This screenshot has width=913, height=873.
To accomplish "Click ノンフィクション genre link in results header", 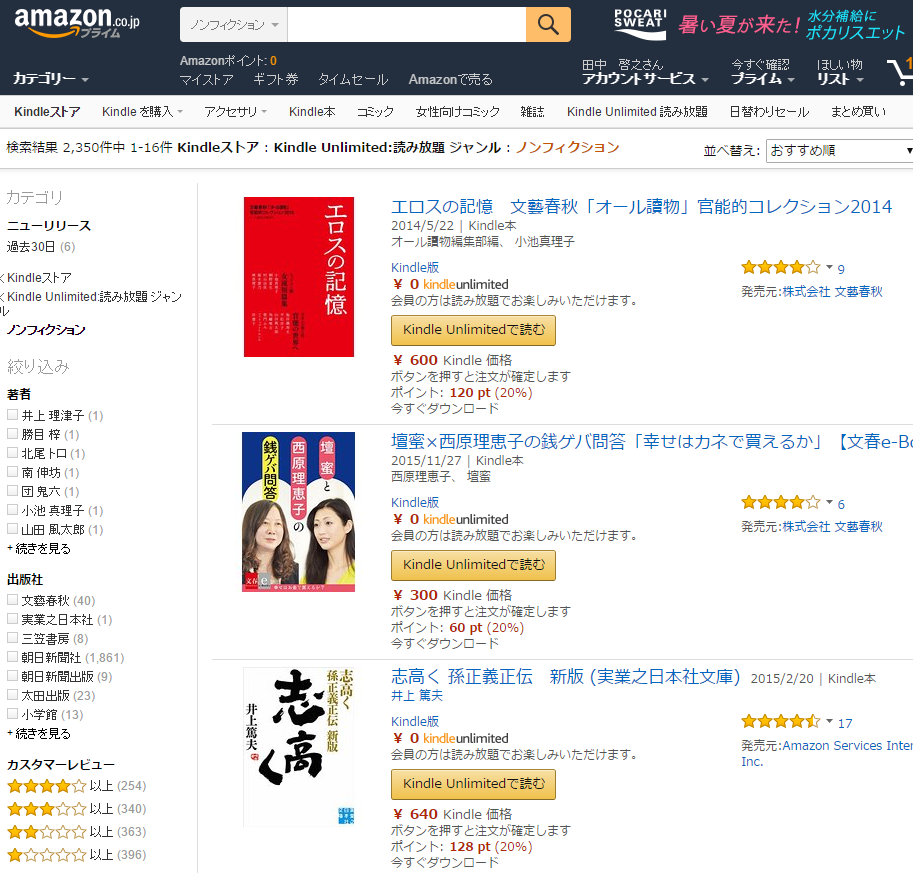I will point(567,147).
